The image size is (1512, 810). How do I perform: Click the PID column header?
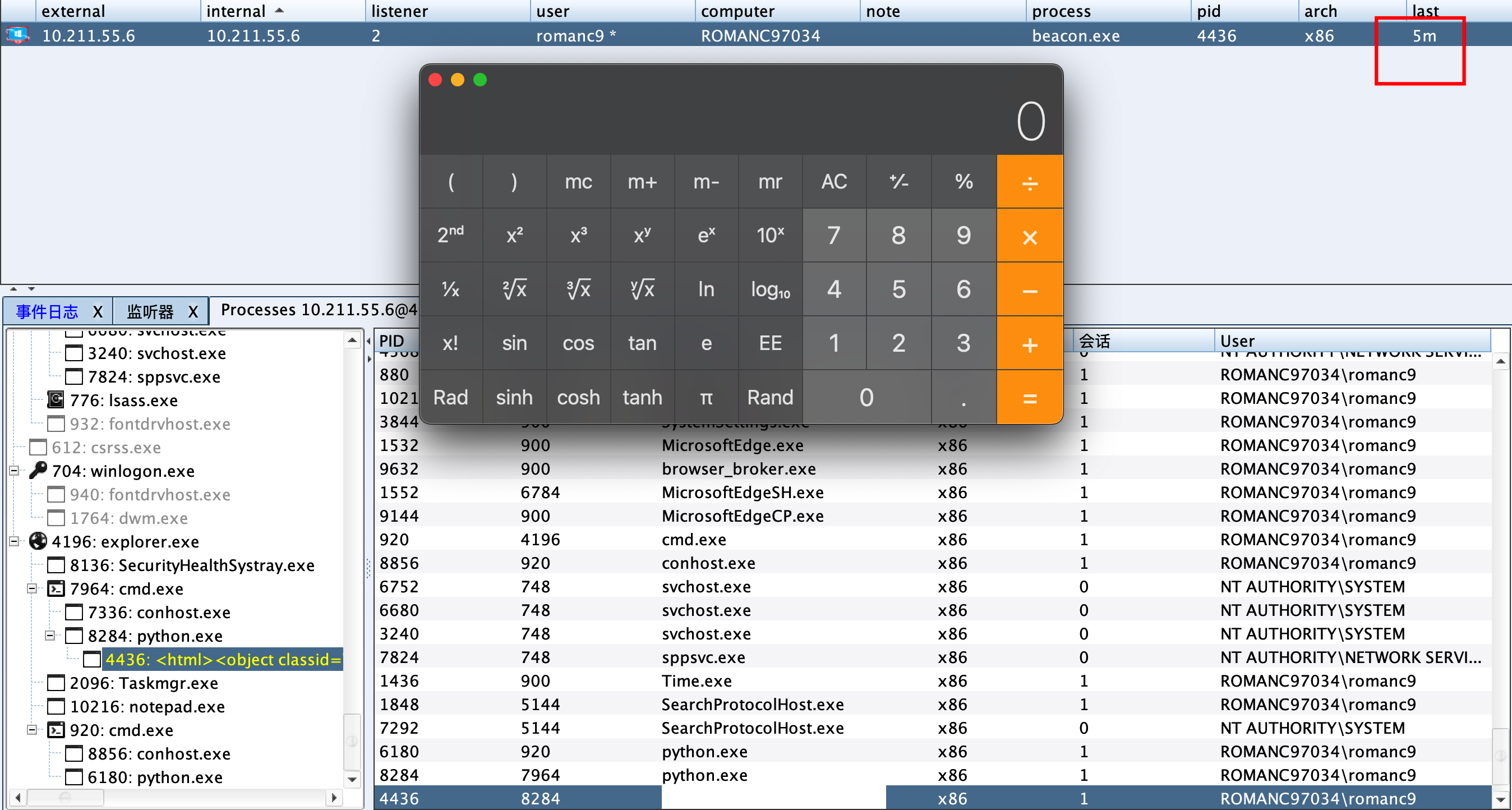(396, 340)
